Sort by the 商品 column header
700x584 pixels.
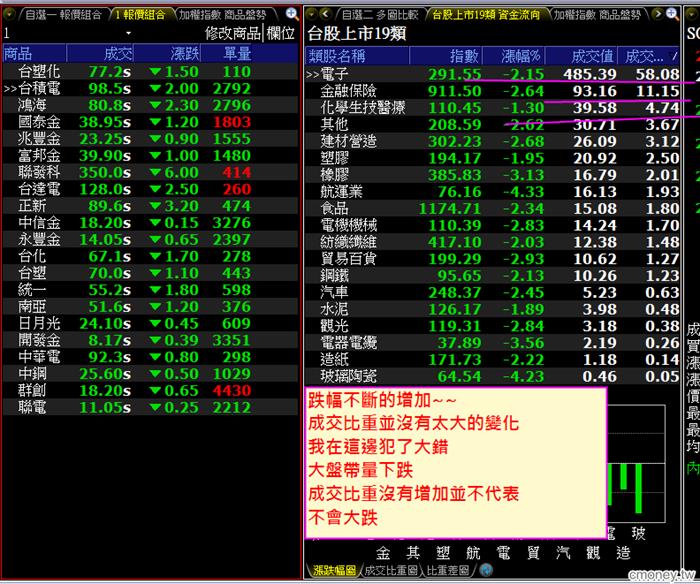[35, 54]
